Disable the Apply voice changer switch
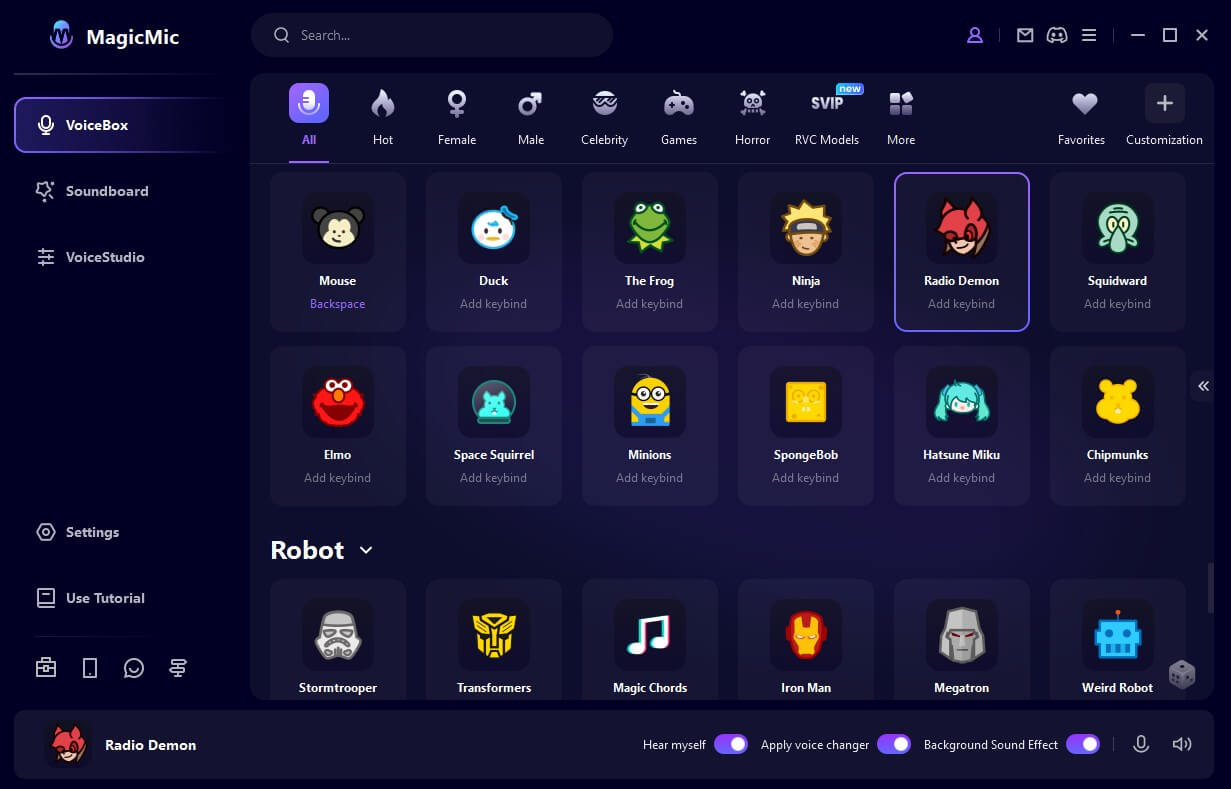The image size is (1231, 789). coord(894,744)
